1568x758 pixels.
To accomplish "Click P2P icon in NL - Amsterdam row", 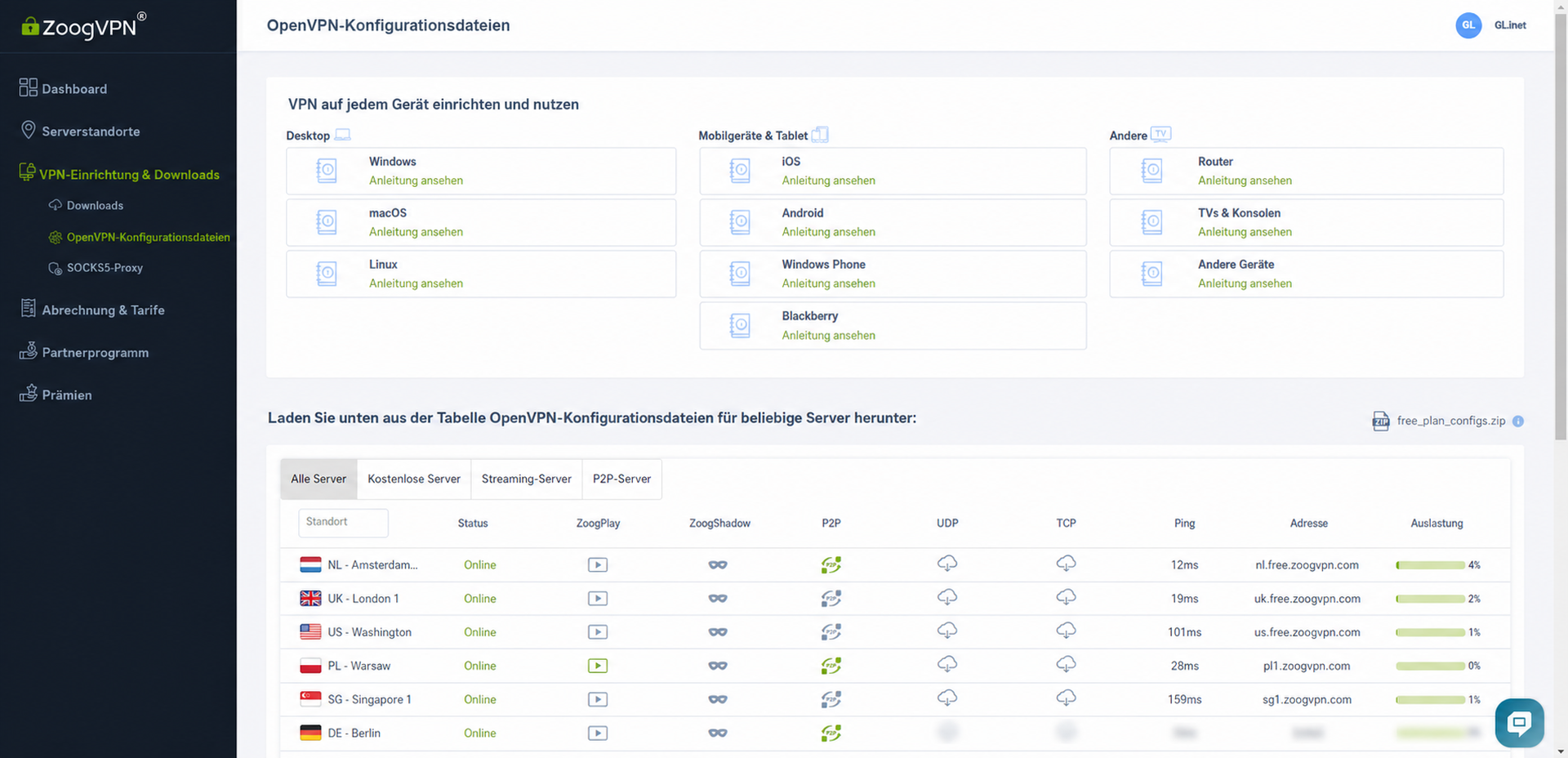I will click(x=831, y=564).
